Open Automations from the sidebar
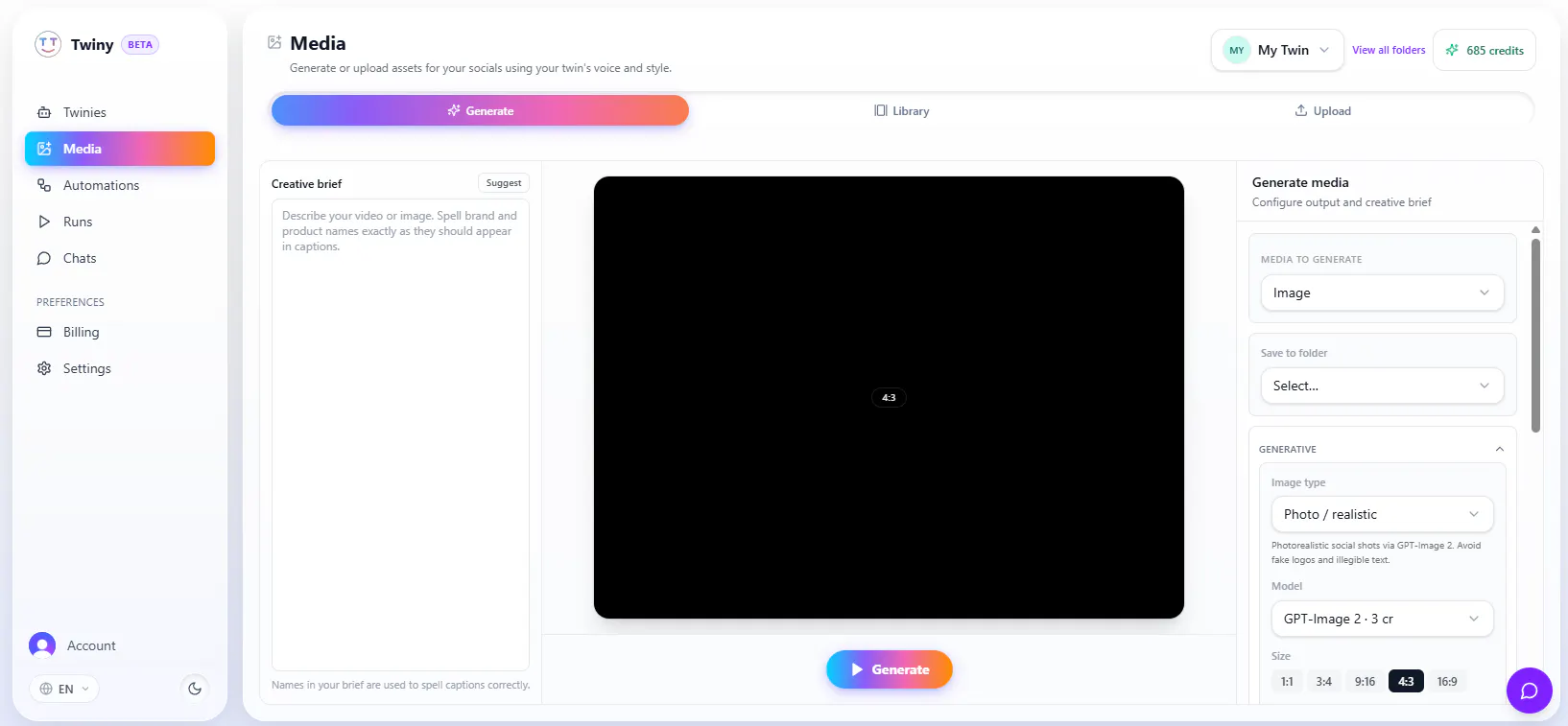Viewport: 1568px width, 726px height. click(x=120, y=185)
